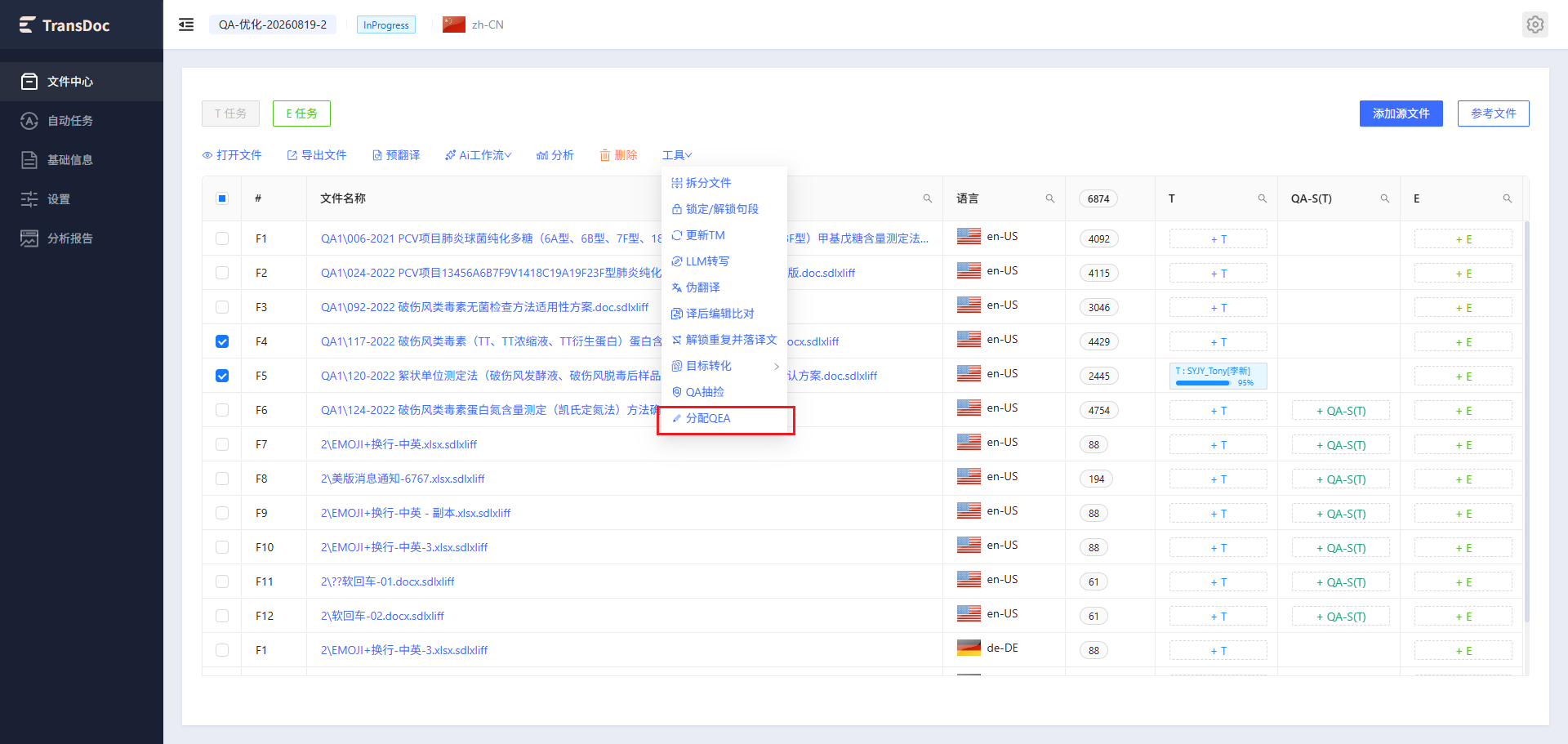The height and width of the screenshot is (744, 1568).
Task: Uncheck the F5 row checkbox
Action: (x=222, y=376)
